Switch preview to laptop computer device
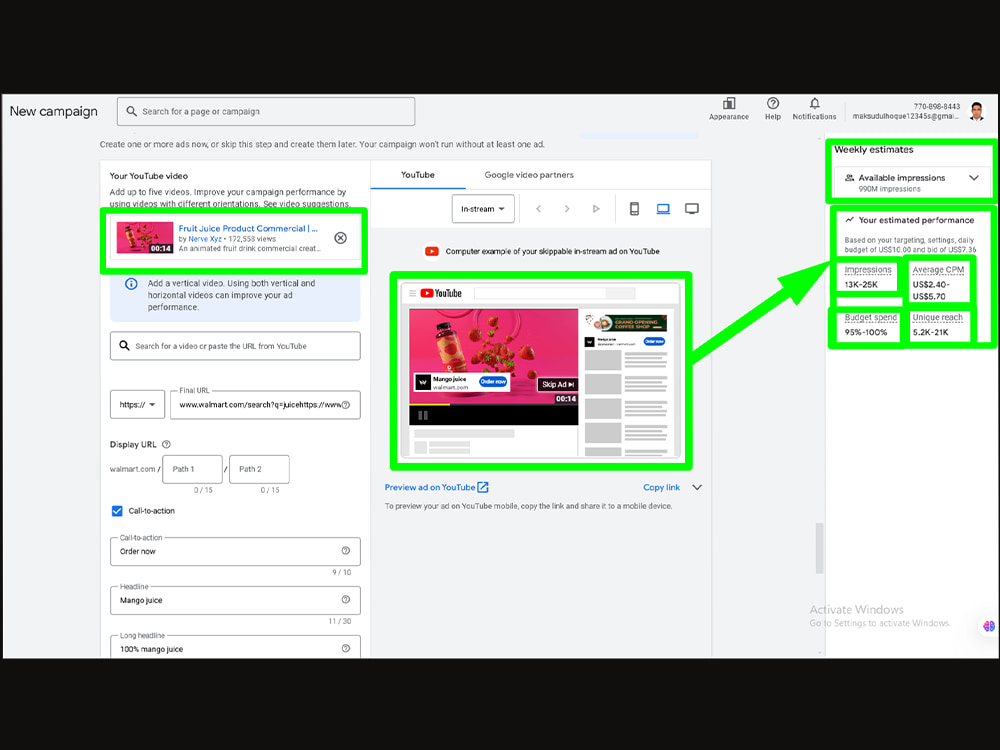 (x=663, y=209)
